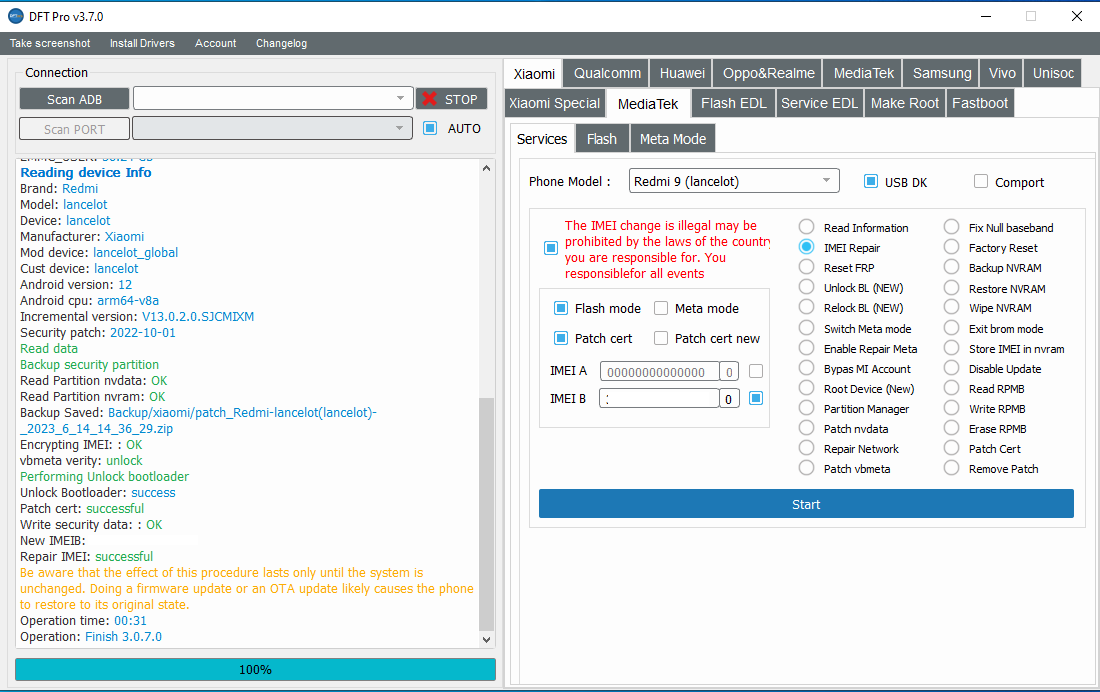Click the log panel scrollbar thumb
1100x692 pixels.
(x=486, y=514)
